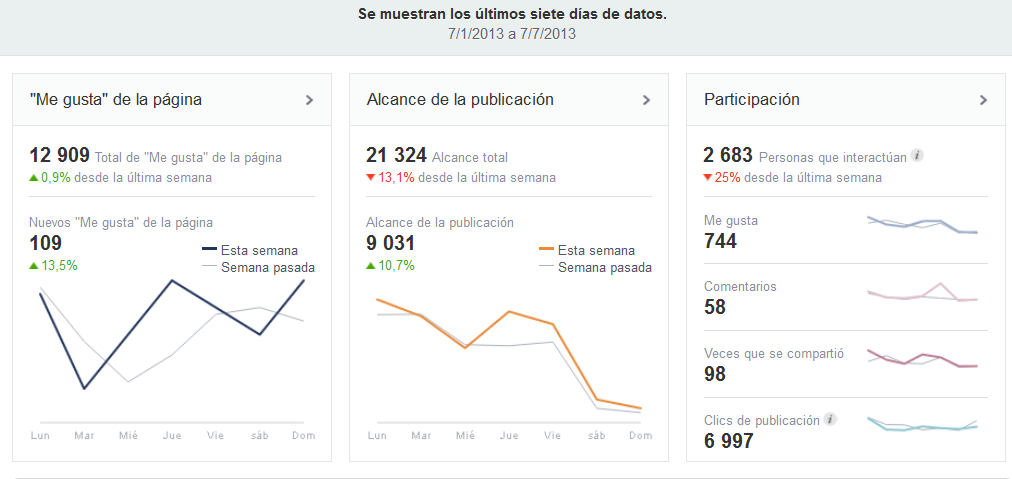Click green up arrow beside 0,9% change
Viewport: 1012px width, 479px height.
[34, 178]
